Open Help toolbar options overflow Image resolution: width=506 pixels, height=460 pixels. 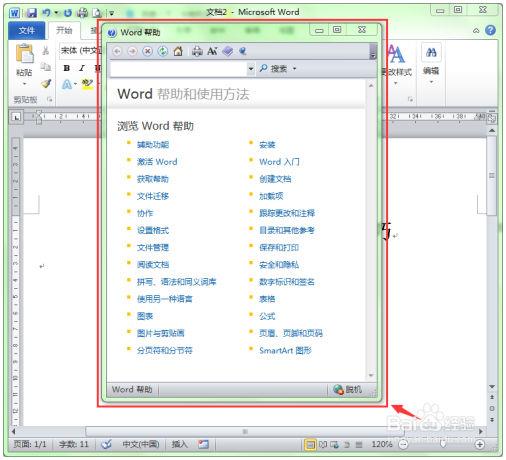[x=373, y=52]
